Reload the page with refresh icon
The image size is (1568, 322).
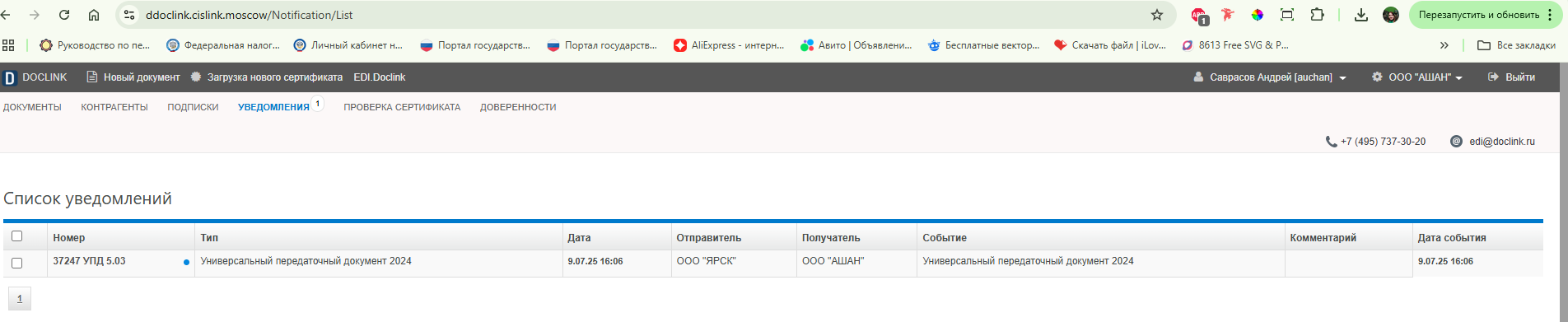pos(64,15)
